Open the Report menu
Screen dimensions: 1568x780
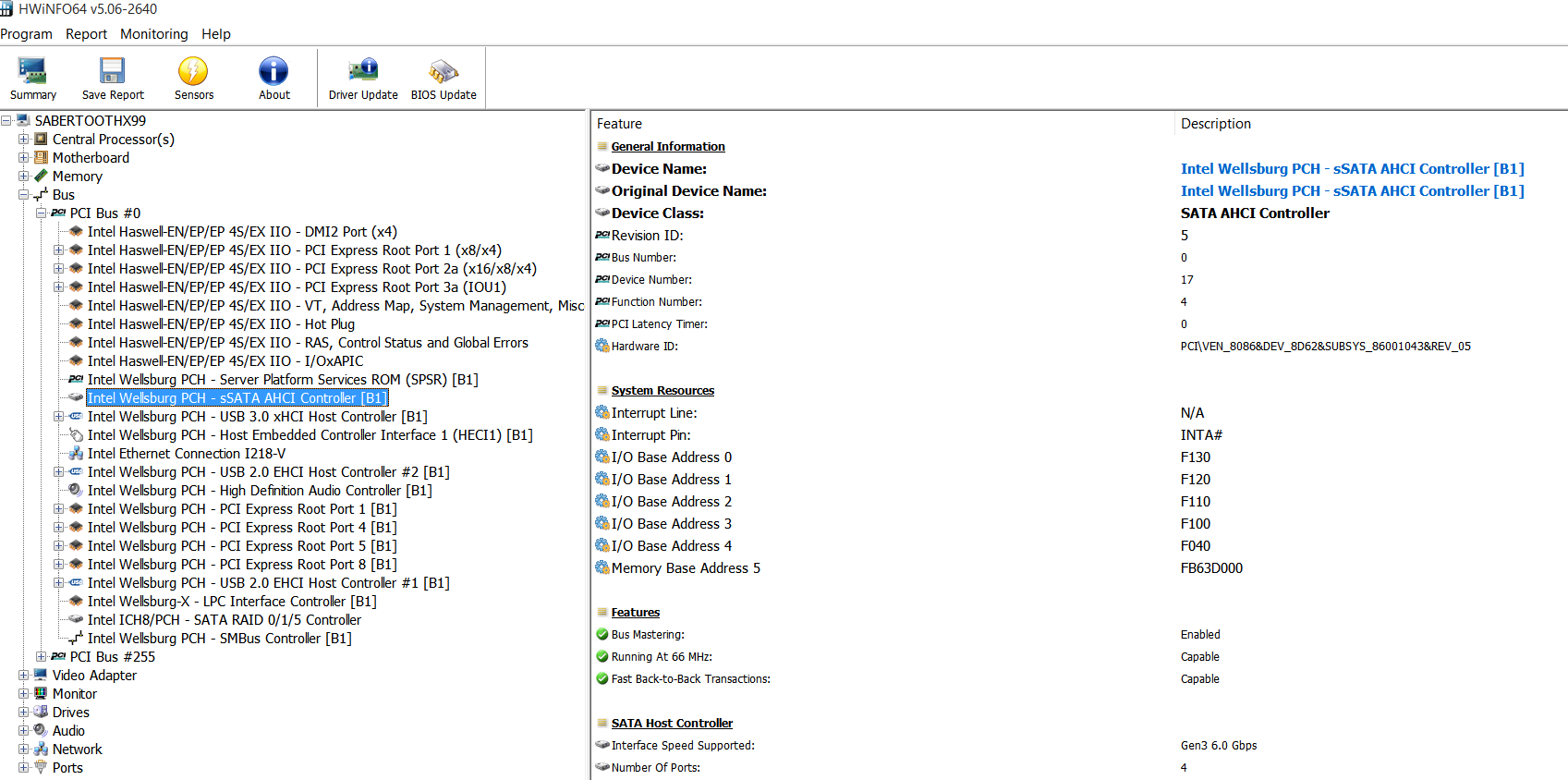coord(86,34)
